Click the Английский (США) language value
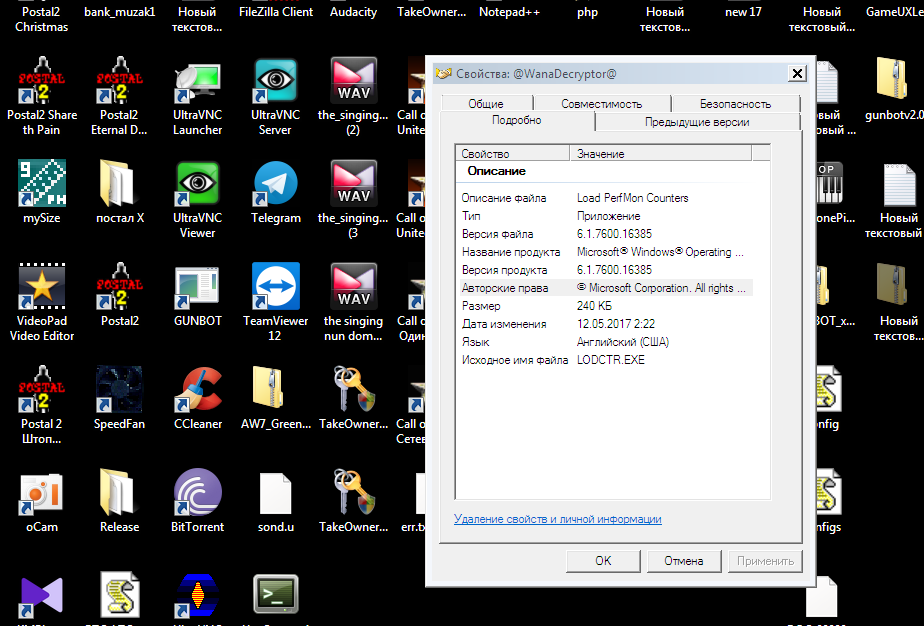The height and width of the screenshot is (626, 924). pyautogui.click(x=623, y=342)
